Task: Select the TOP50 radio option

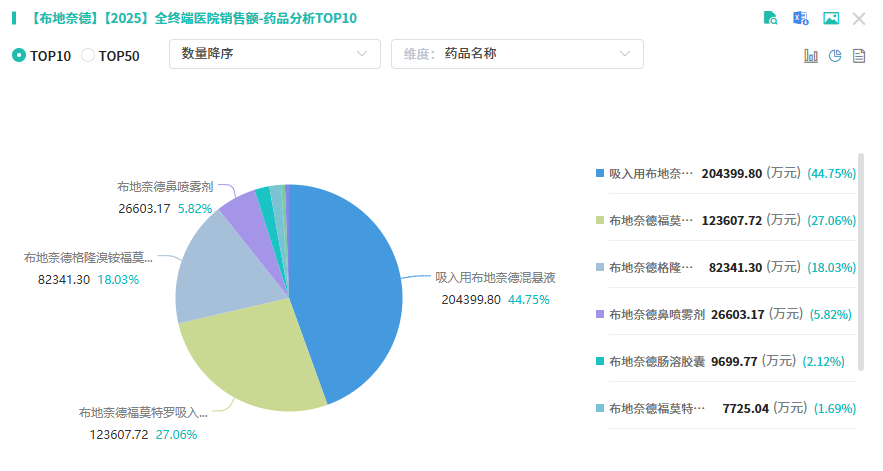Action: (88, 56)
